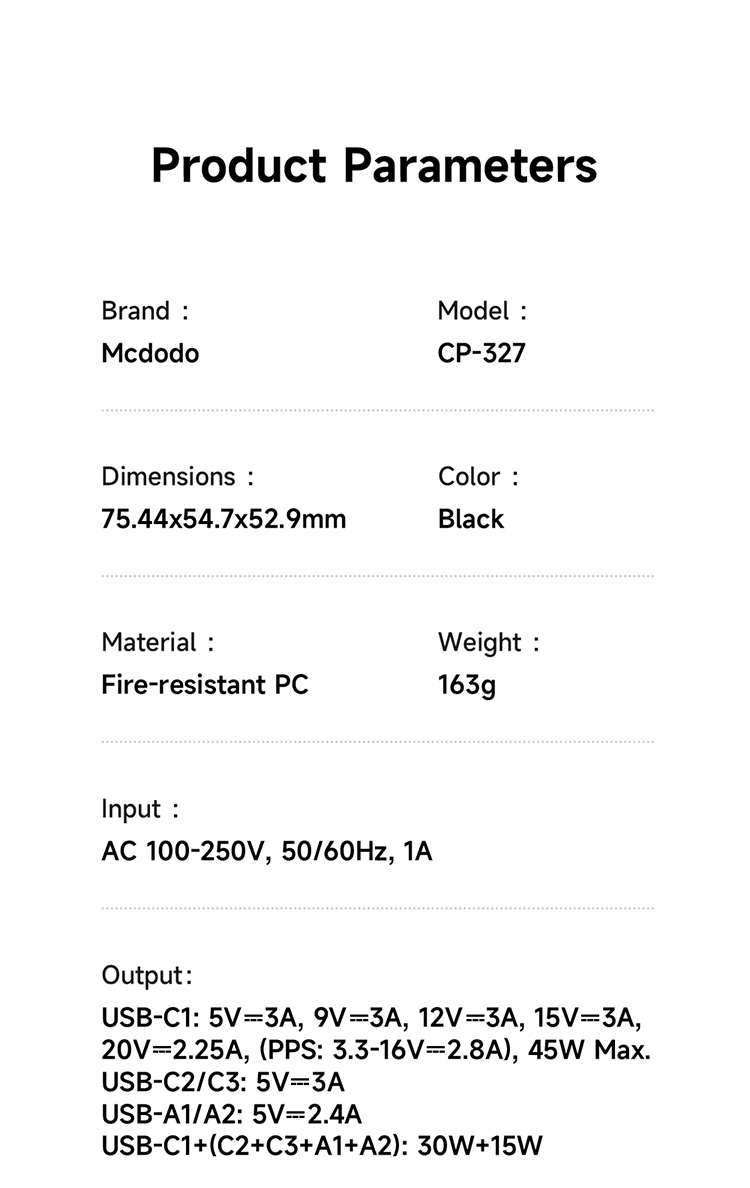Click the Mcdodo brand name
The width and height of the screenshot is (750, 1188).
point(150,353)
